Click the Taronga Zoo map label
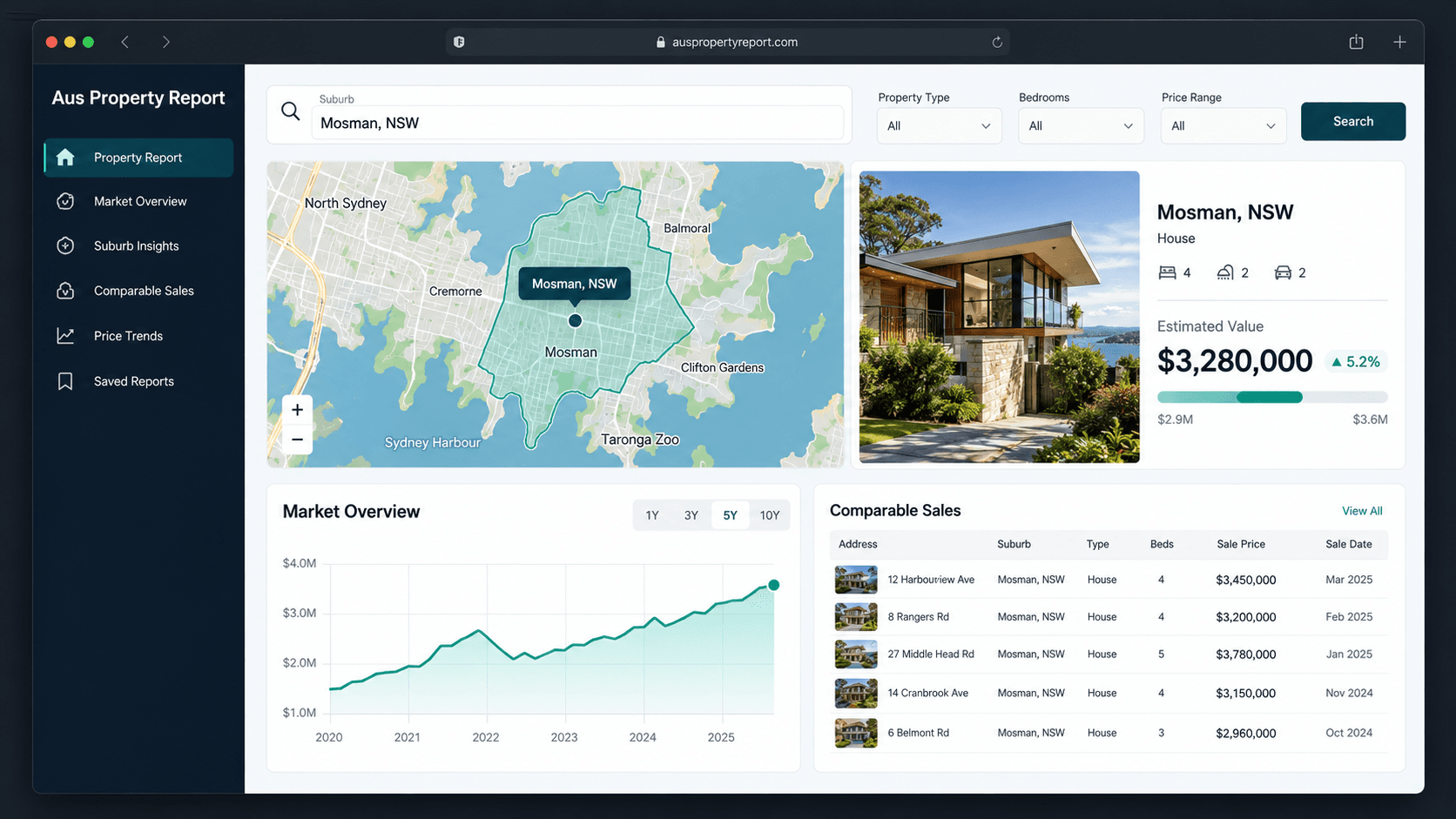This screenshot has width=1456, height=819. pos(640,440)
